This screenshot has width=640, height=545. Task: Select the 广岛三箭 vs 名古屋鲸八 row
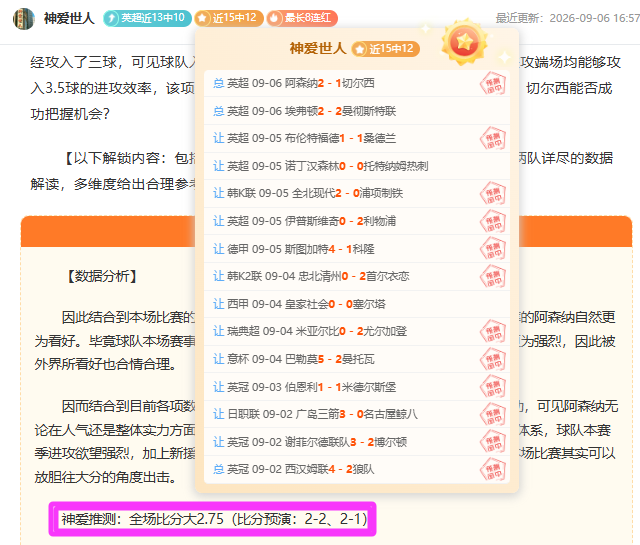coord(357,414)
